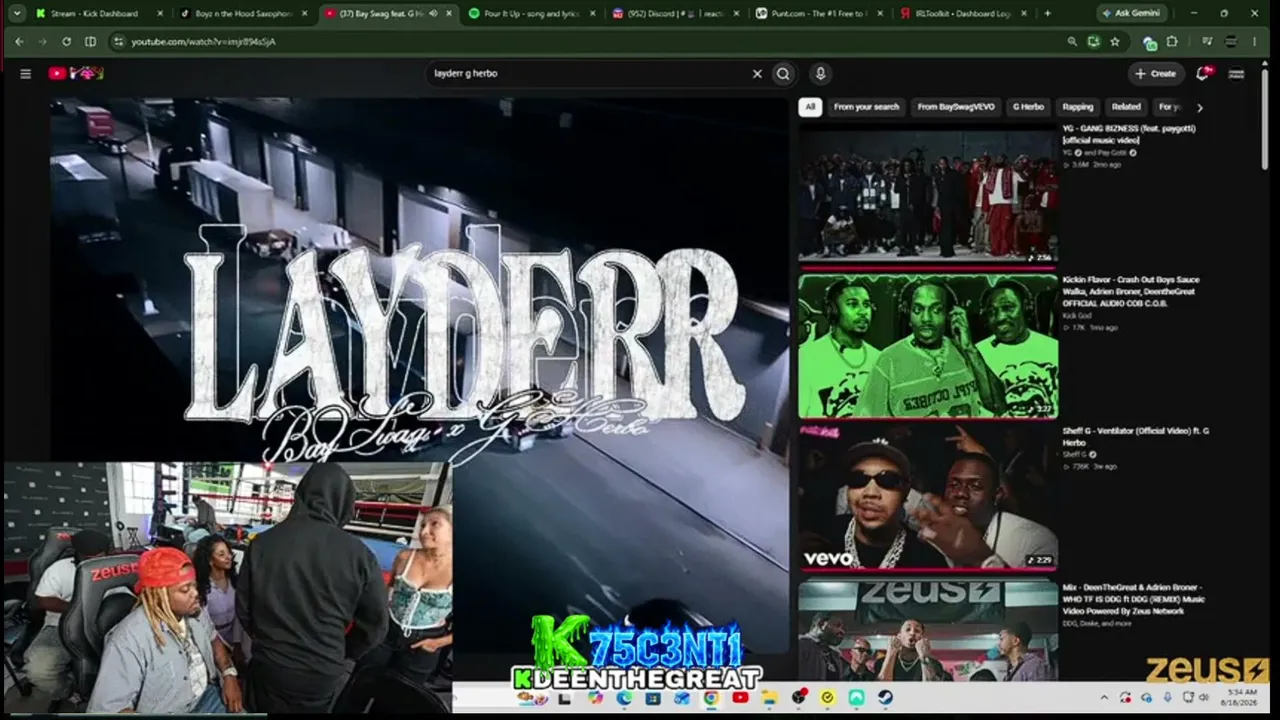Close the Stream - Kick Dashboard tab
The width and height of the screenshot is (1280, 720).
click(160, 14)
